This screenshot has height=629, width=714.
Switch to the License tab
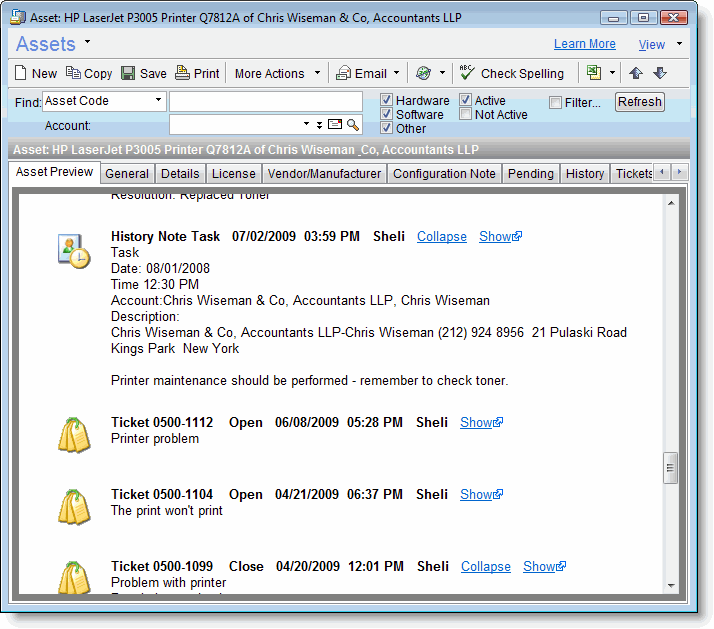tap(233, 174)
